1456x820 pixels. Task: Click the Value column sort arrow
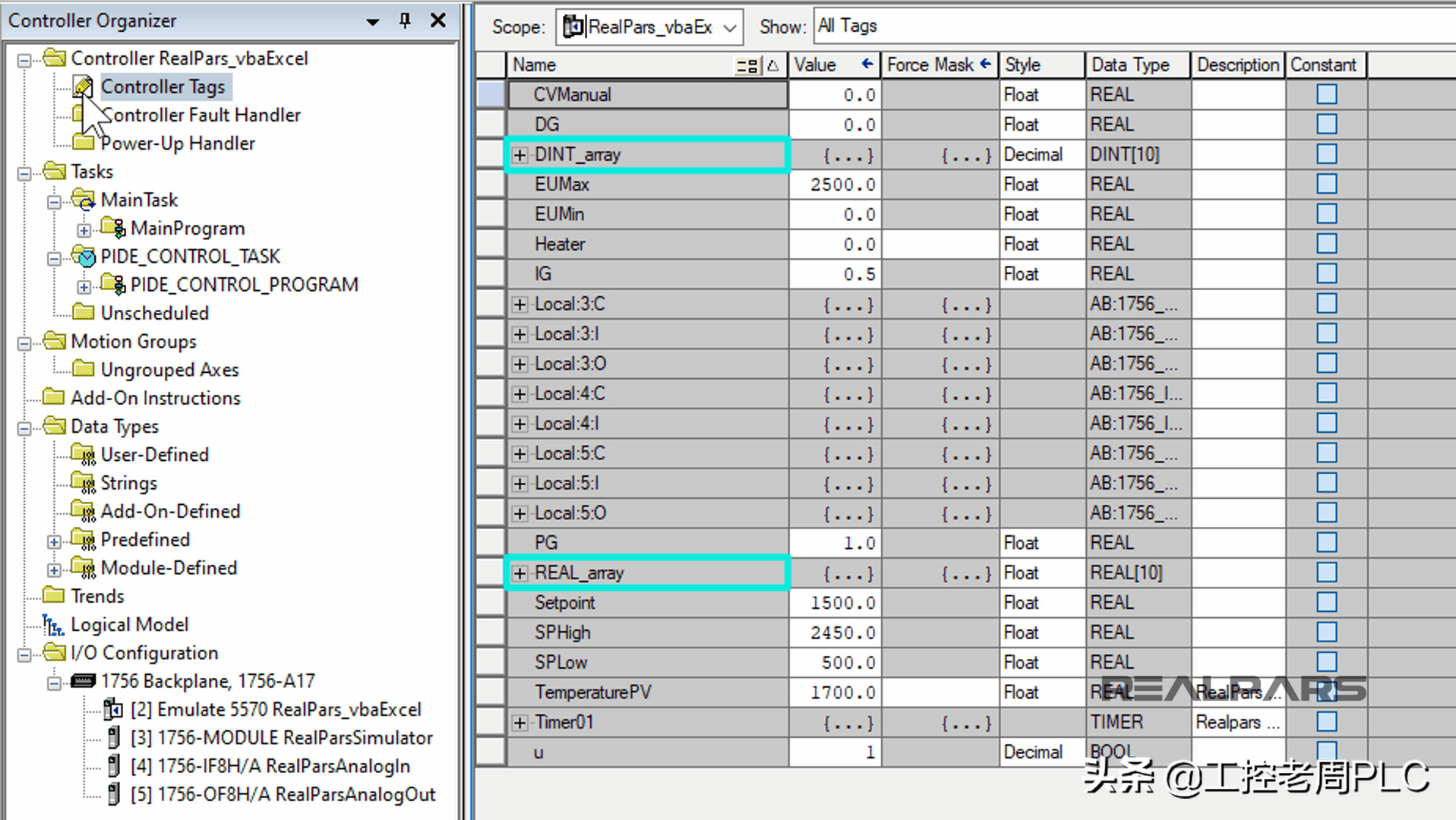click(x=867, y=65)
